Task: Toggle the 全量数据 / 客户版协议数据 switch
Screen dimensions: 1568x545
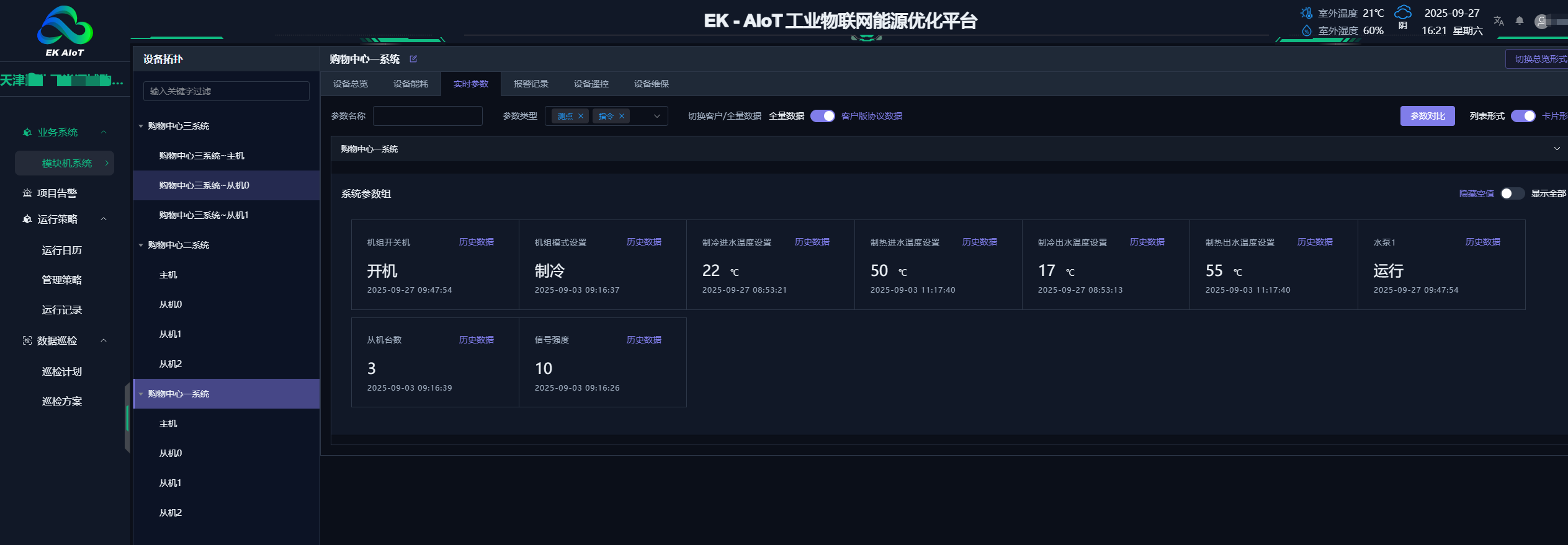Action: click(x=822, y=116)
